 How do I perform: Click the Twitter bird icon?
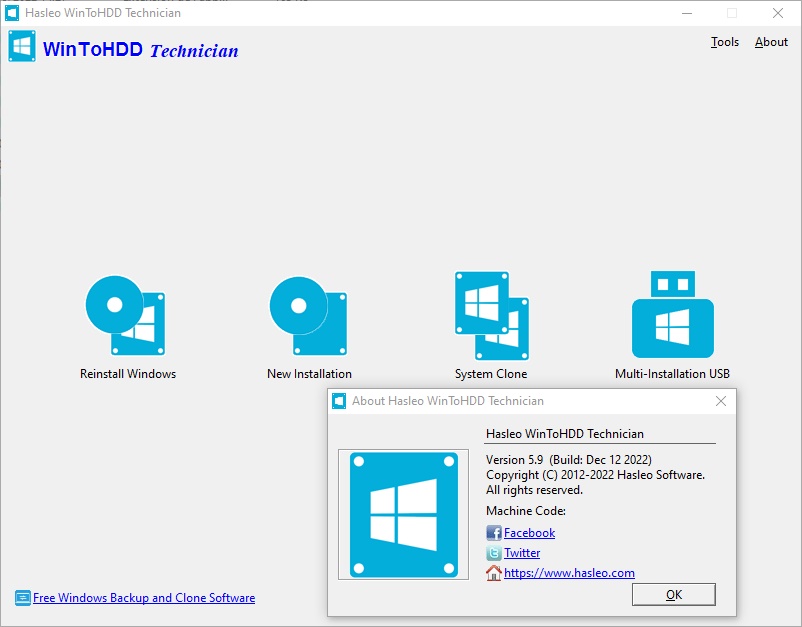[x=494, y=553]
